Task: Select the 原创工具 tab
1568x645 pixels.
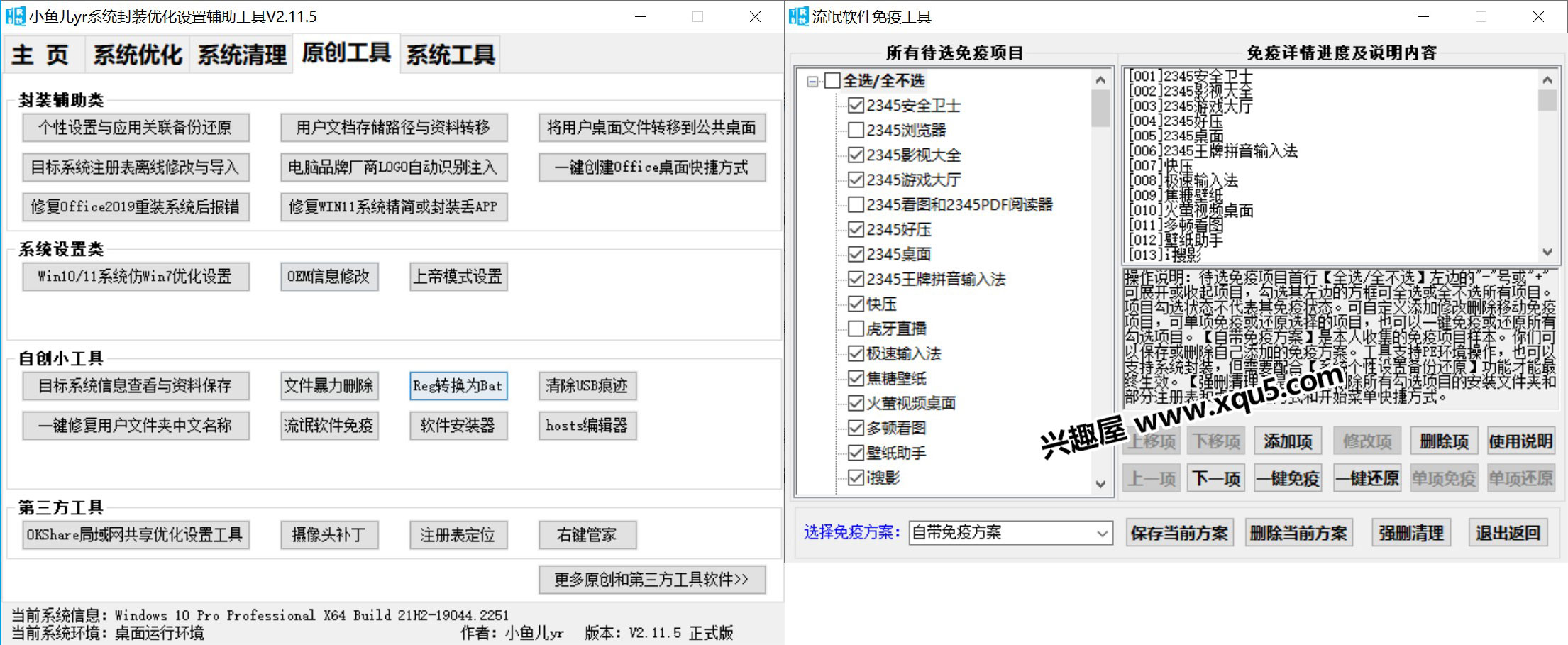Action: [346, 53]
